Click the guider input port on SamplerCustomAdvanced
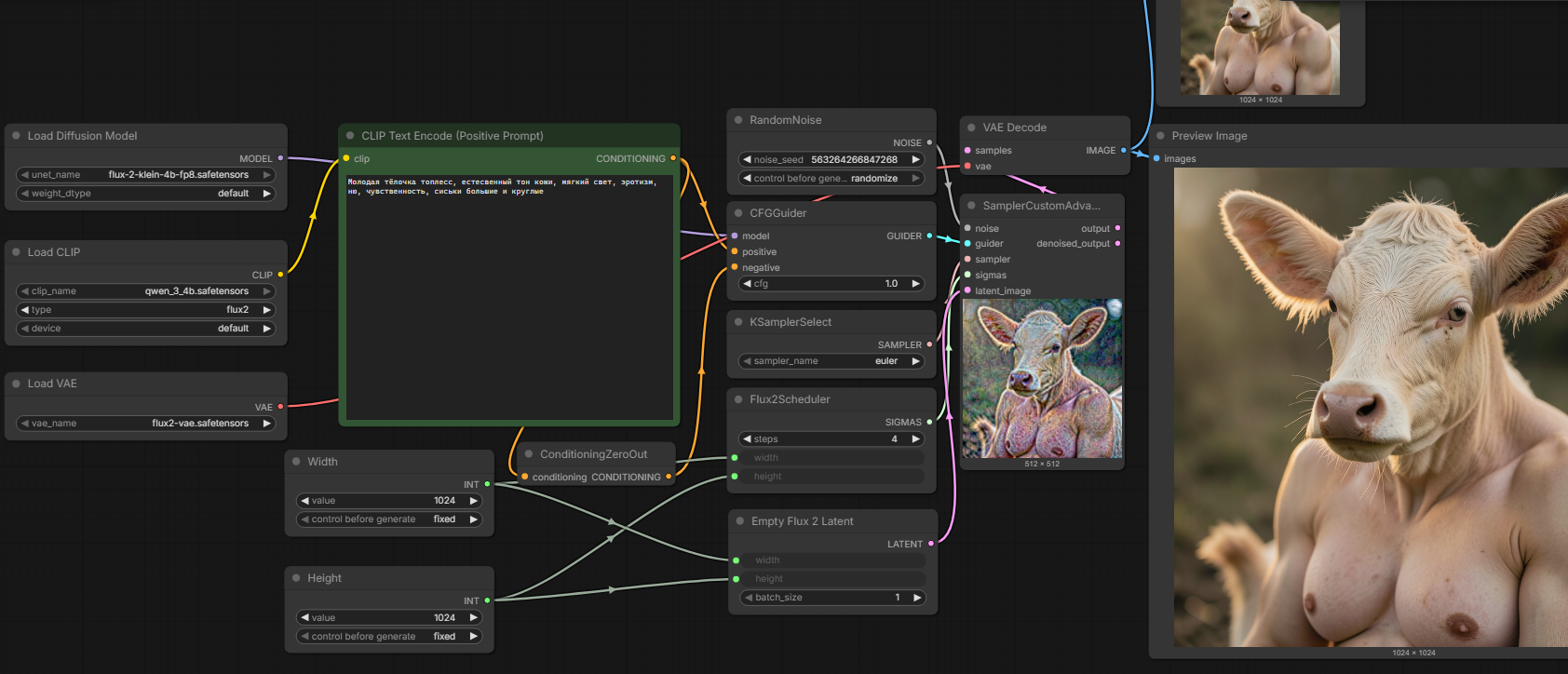The width and height of the screenshot is (1568, 674). click(x=967, y=244)
